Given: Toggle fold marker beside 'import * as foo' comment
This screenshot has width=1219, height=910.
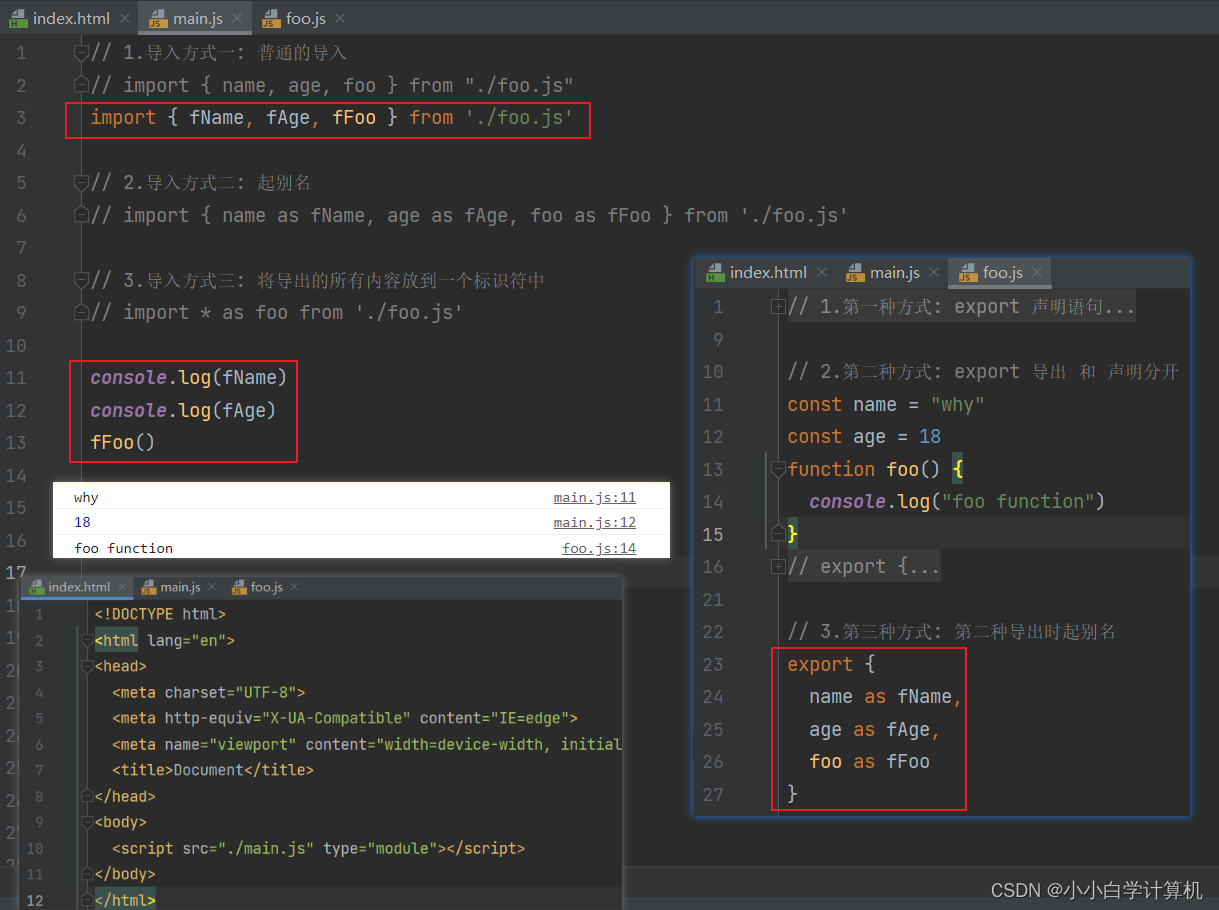Looking at the screenshot, I should 81,313.
